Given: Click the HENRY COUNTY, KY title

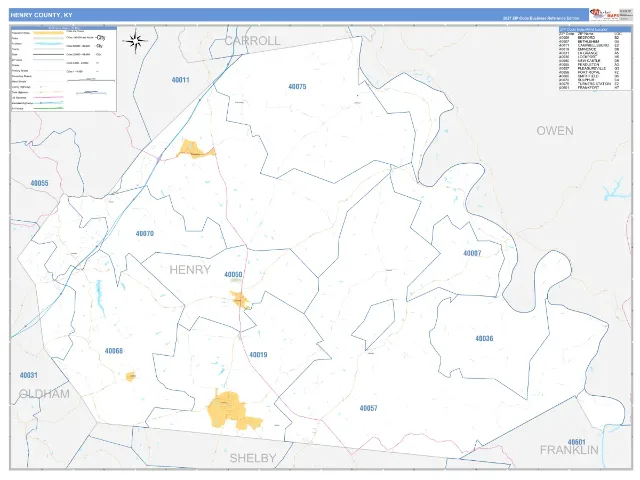Looking at the screenshot, I should coord(42,15).
